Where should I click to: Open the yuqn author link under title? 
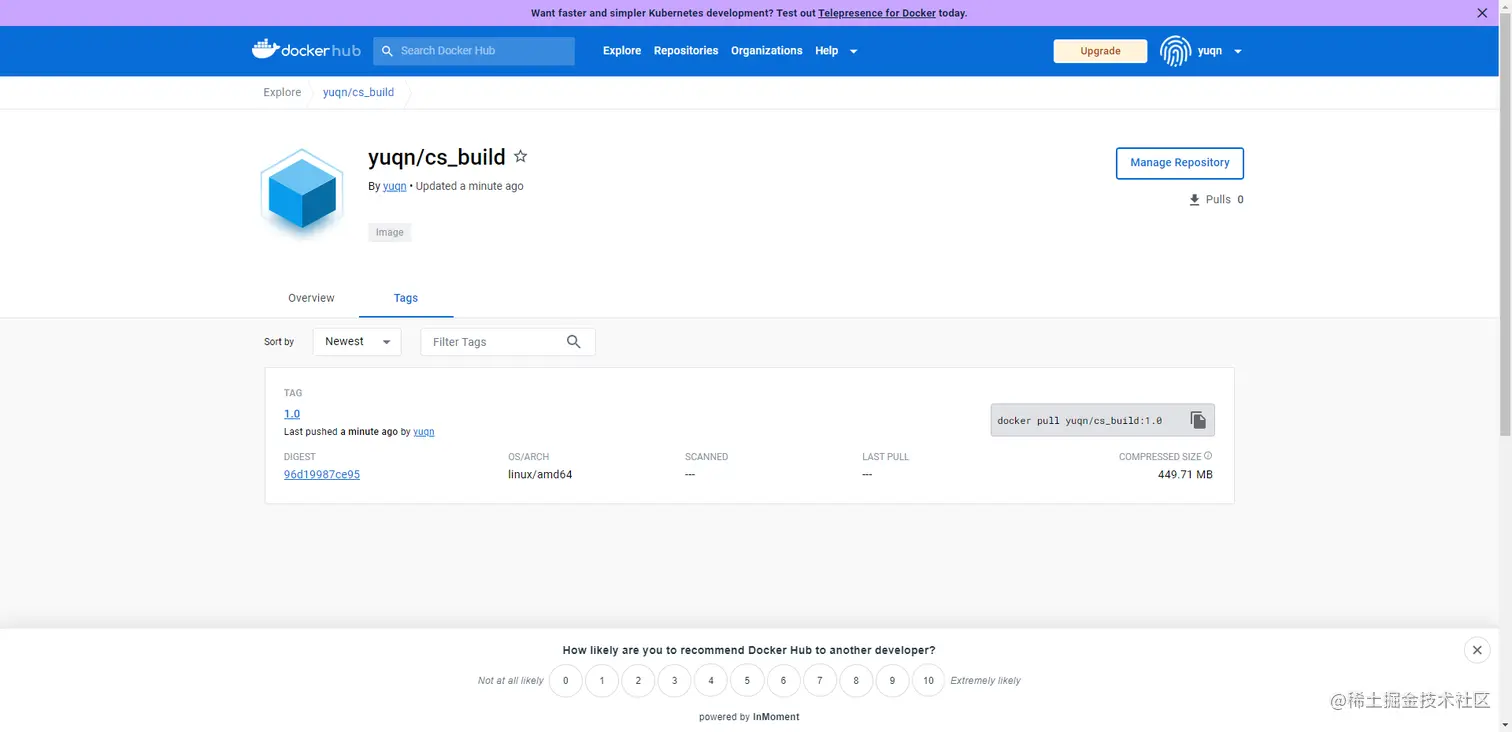(395, 186)
